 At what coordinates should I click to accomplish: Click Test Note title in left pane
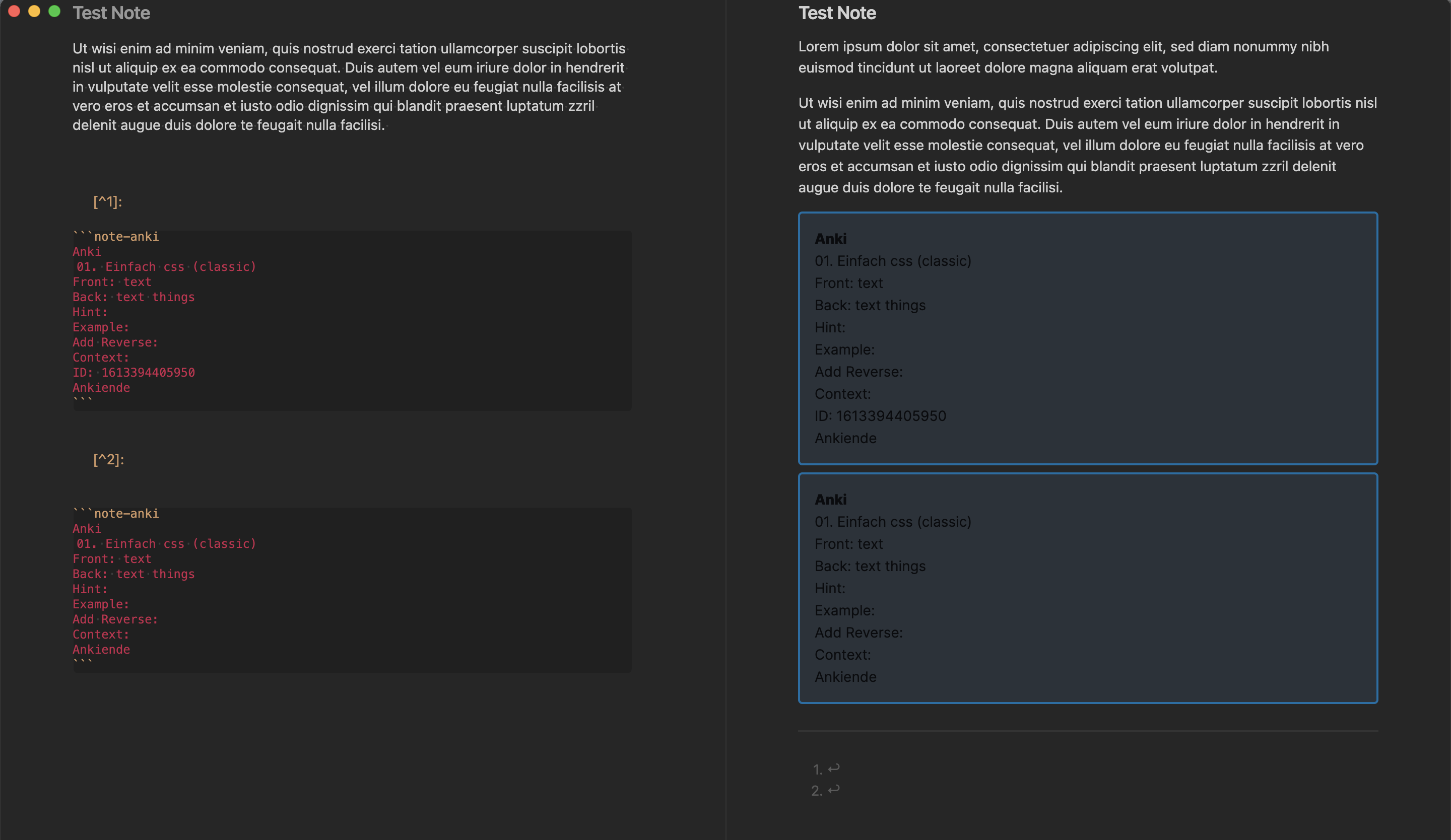tap(111, 13)
